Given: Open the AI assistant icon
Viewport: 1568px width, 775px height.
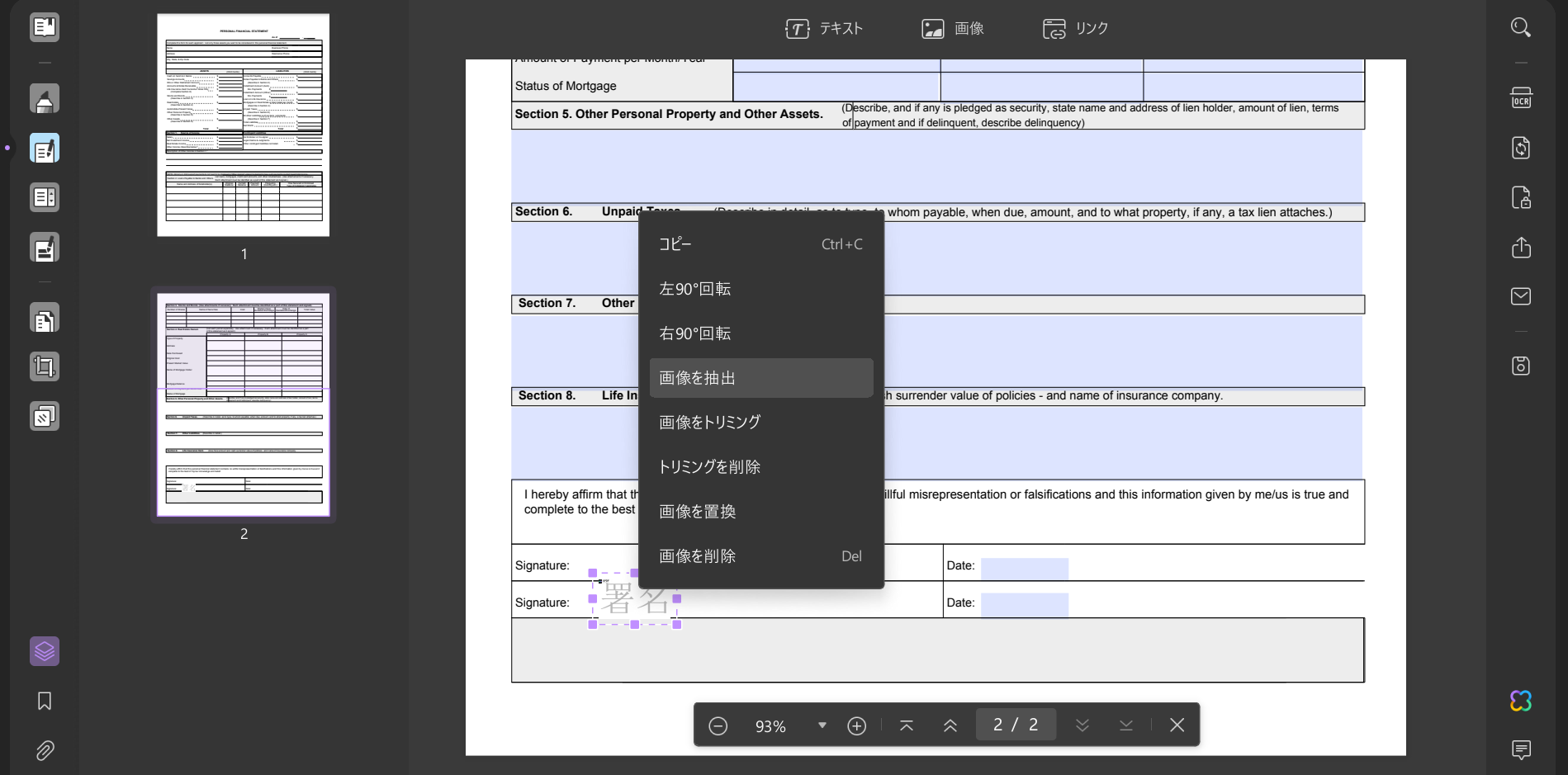Looking at the screenshot, I should pyautogui.click(x=1521, y=701).
